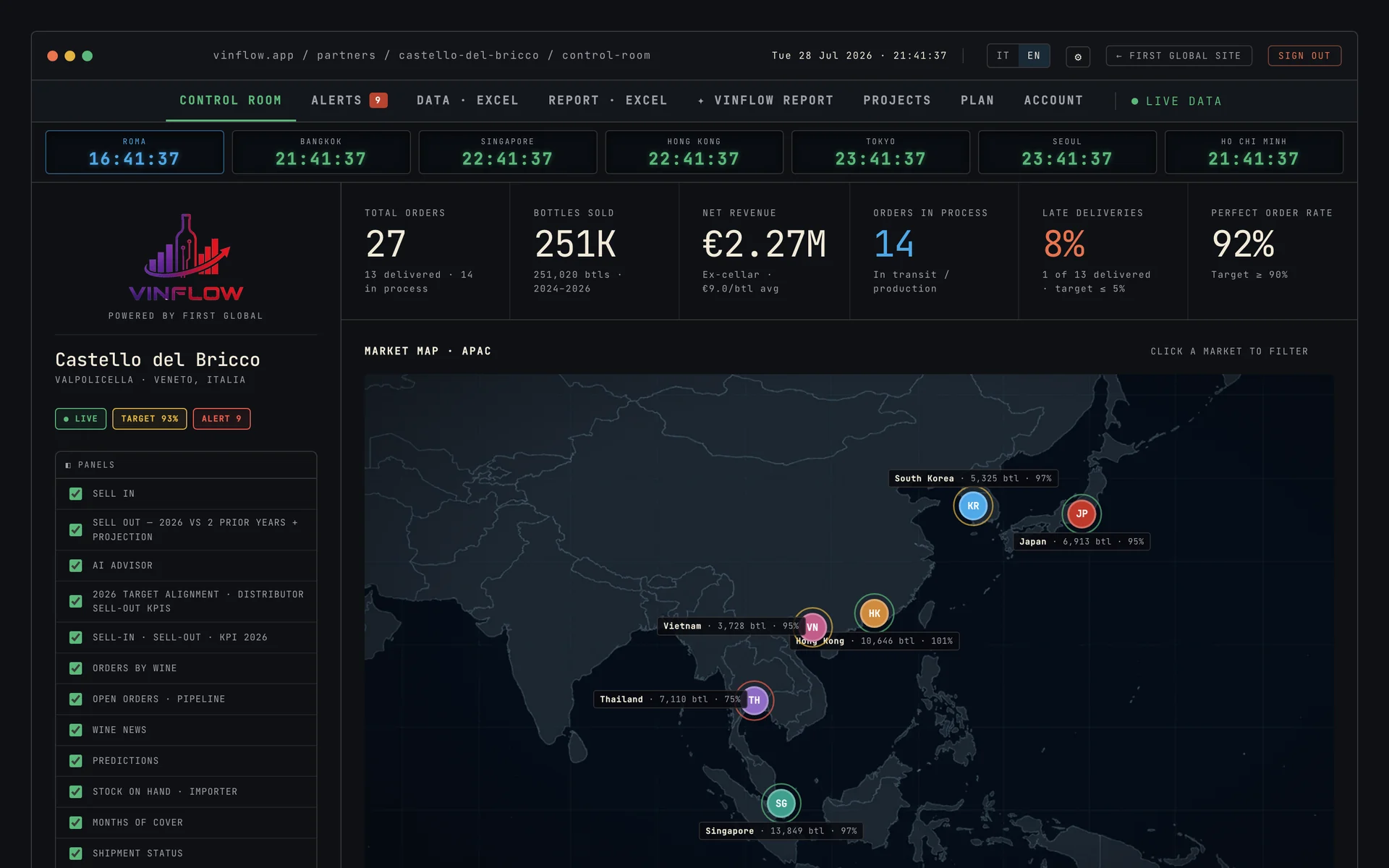
Task: Uncheck Sell Out 2026 vs prior years
Action: (x=75, y=529)
